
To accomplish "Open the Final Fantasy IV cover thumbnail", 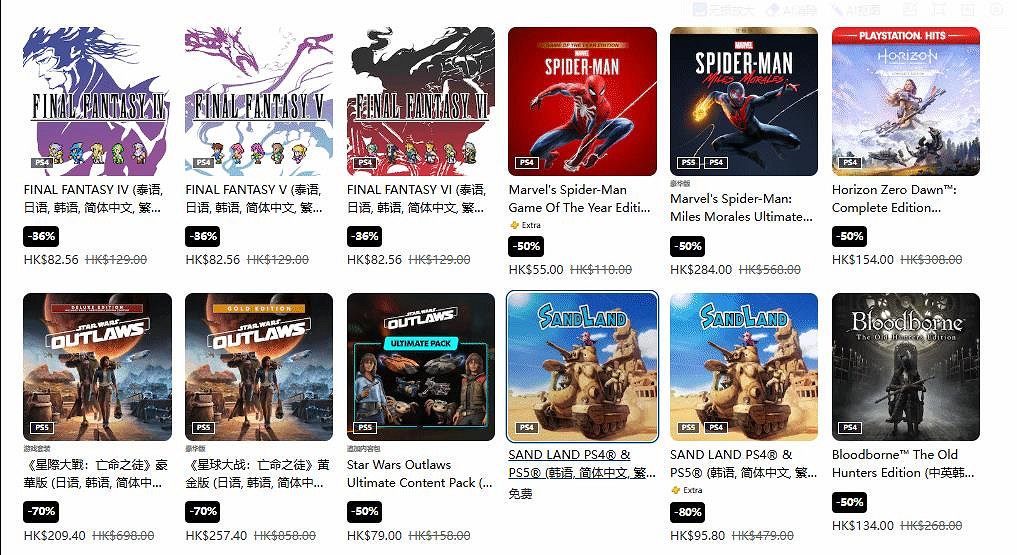I will point(97,101).
